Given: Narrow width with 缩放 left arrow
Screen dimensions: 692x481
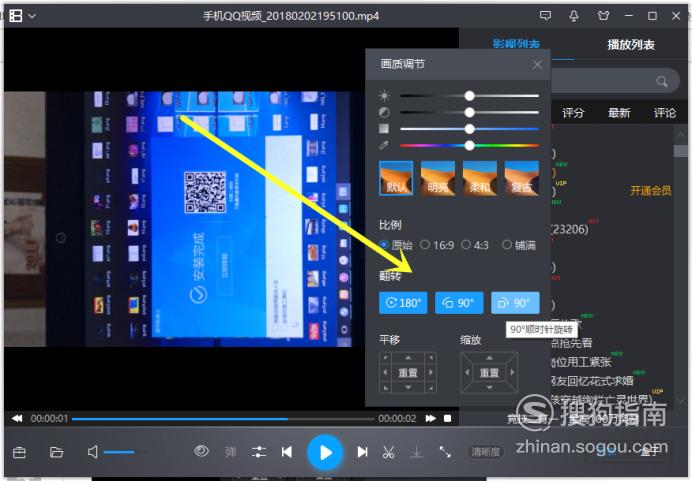Looking at the screenshot, I should [x=467, y=372].
